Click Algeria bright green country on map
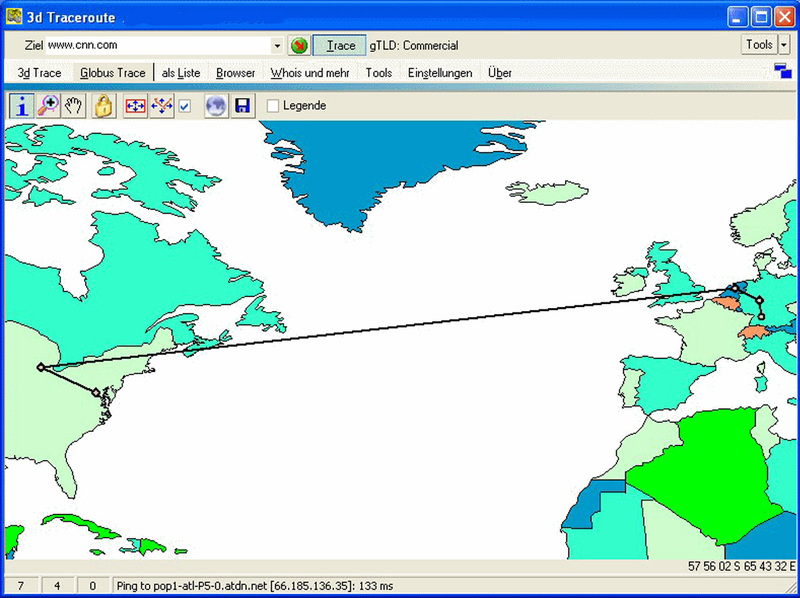 709,475
